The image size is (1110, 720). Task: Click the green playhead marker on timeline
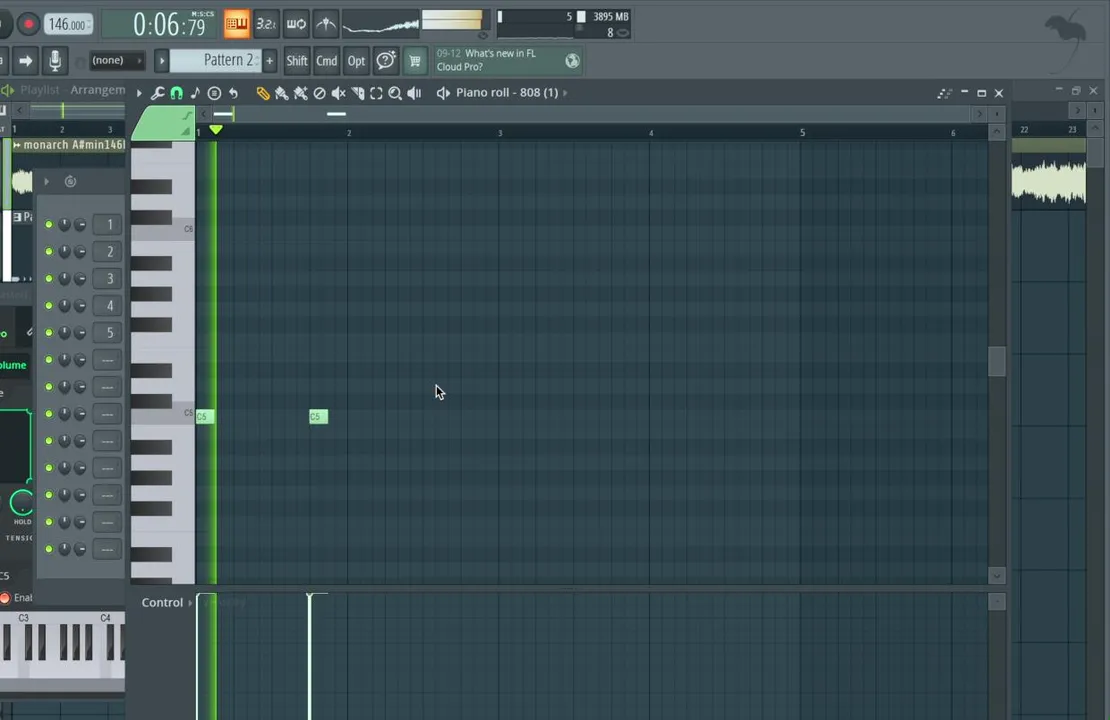(216, 130)
